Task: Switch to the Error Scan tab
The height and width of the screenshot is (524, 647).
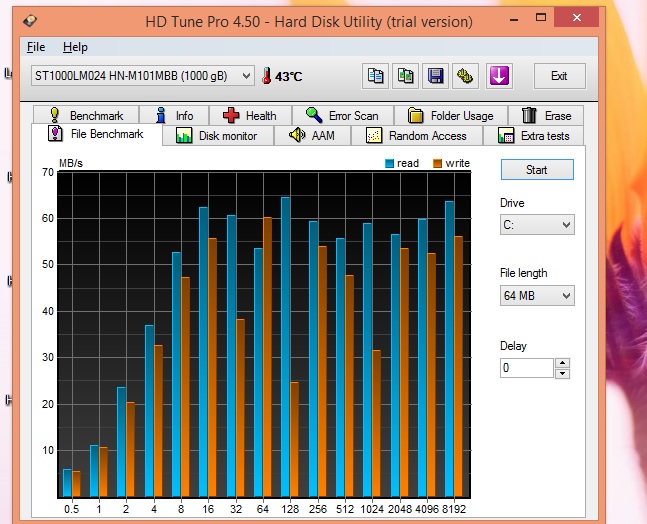Action: [x=342, y=115]
